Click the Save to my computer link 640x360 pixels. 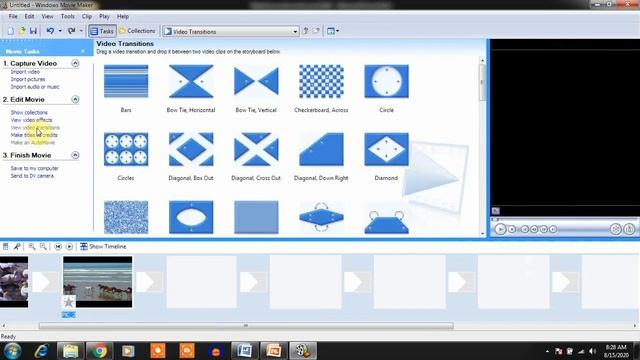click(x=35, y=168)
